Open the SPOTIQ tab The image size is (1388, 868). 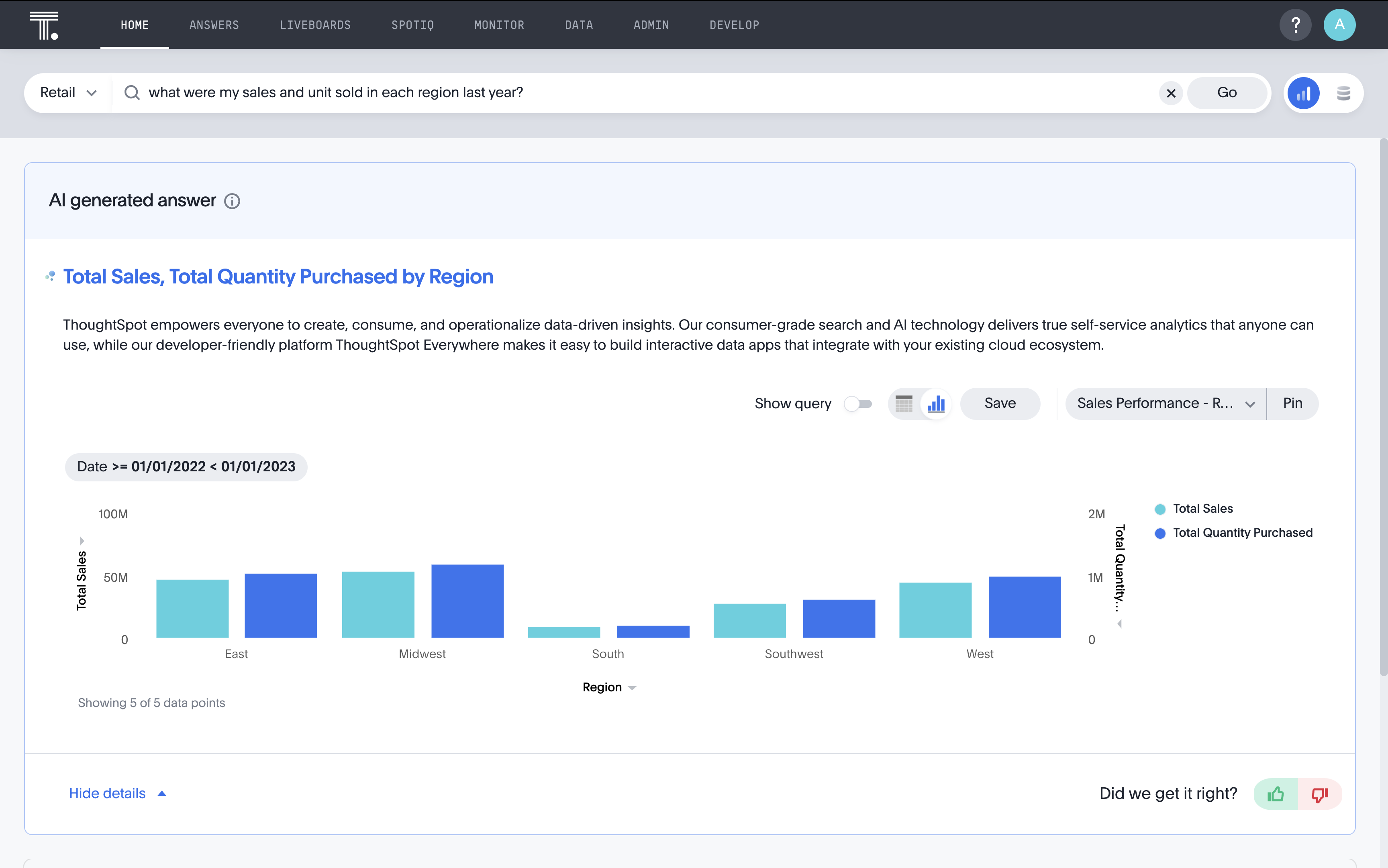pos(412,24)
